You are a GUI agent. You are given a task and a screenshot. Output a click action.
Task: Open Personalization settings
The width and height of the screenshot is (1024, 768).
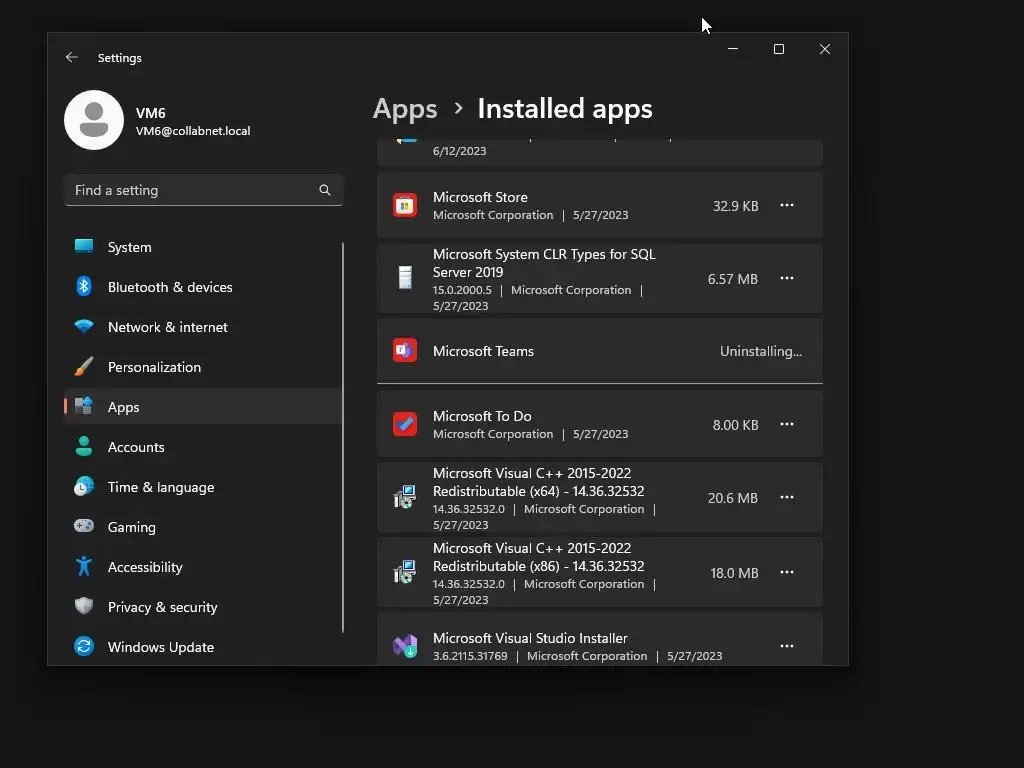[203, 367]
